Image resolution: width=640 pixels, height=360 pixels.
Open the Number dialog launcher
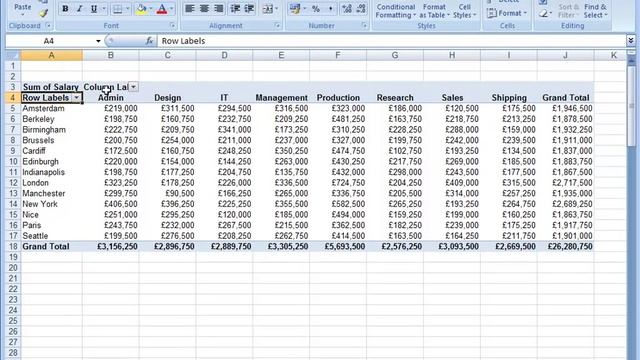(364, 26)
